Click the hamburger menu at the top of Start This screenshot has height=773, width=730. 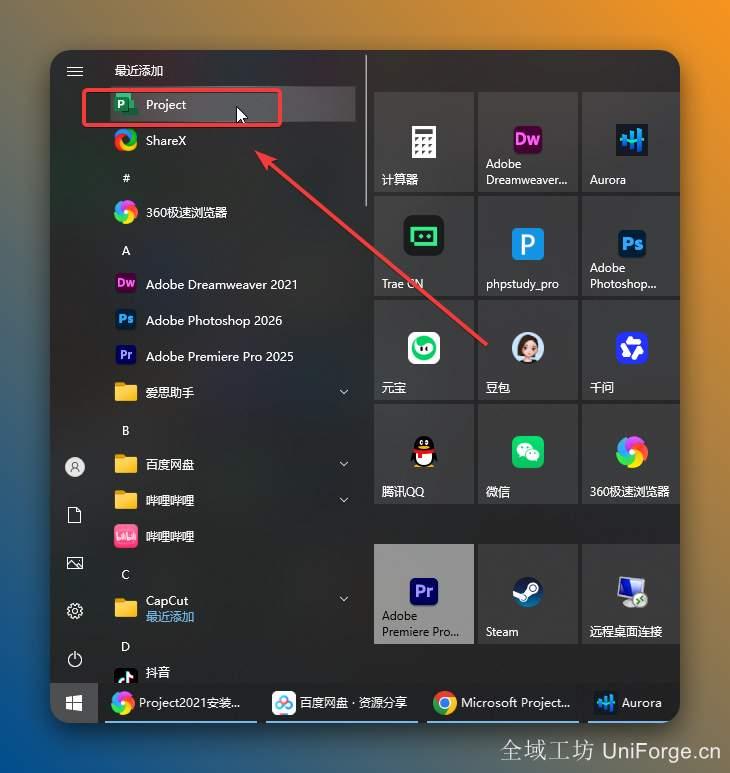tap(75, 71)
